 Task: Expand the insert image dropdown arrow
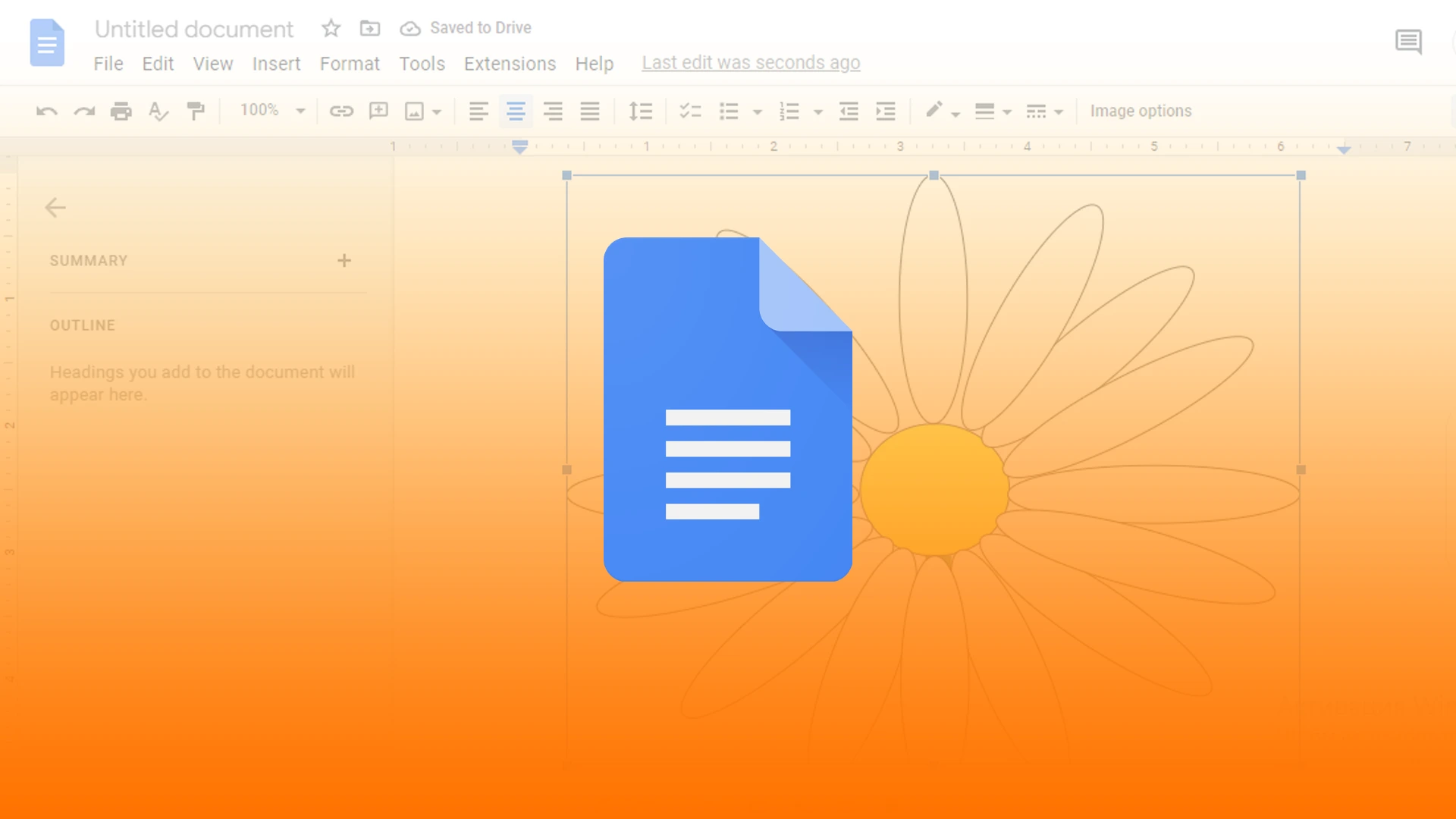coord(437,112)
